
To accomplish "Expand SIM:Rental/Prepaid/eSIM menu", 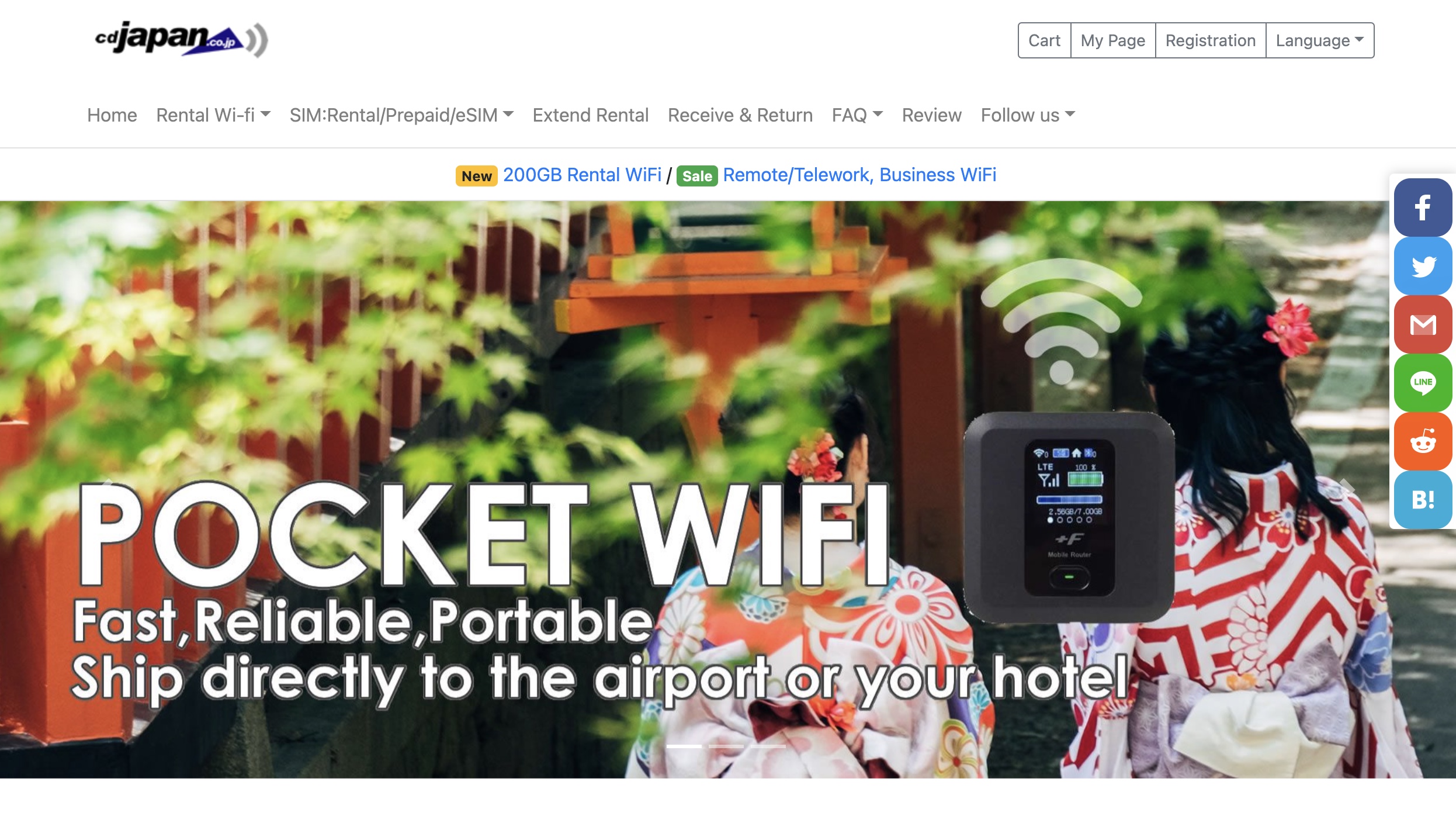I will click(x=401, y=115).
